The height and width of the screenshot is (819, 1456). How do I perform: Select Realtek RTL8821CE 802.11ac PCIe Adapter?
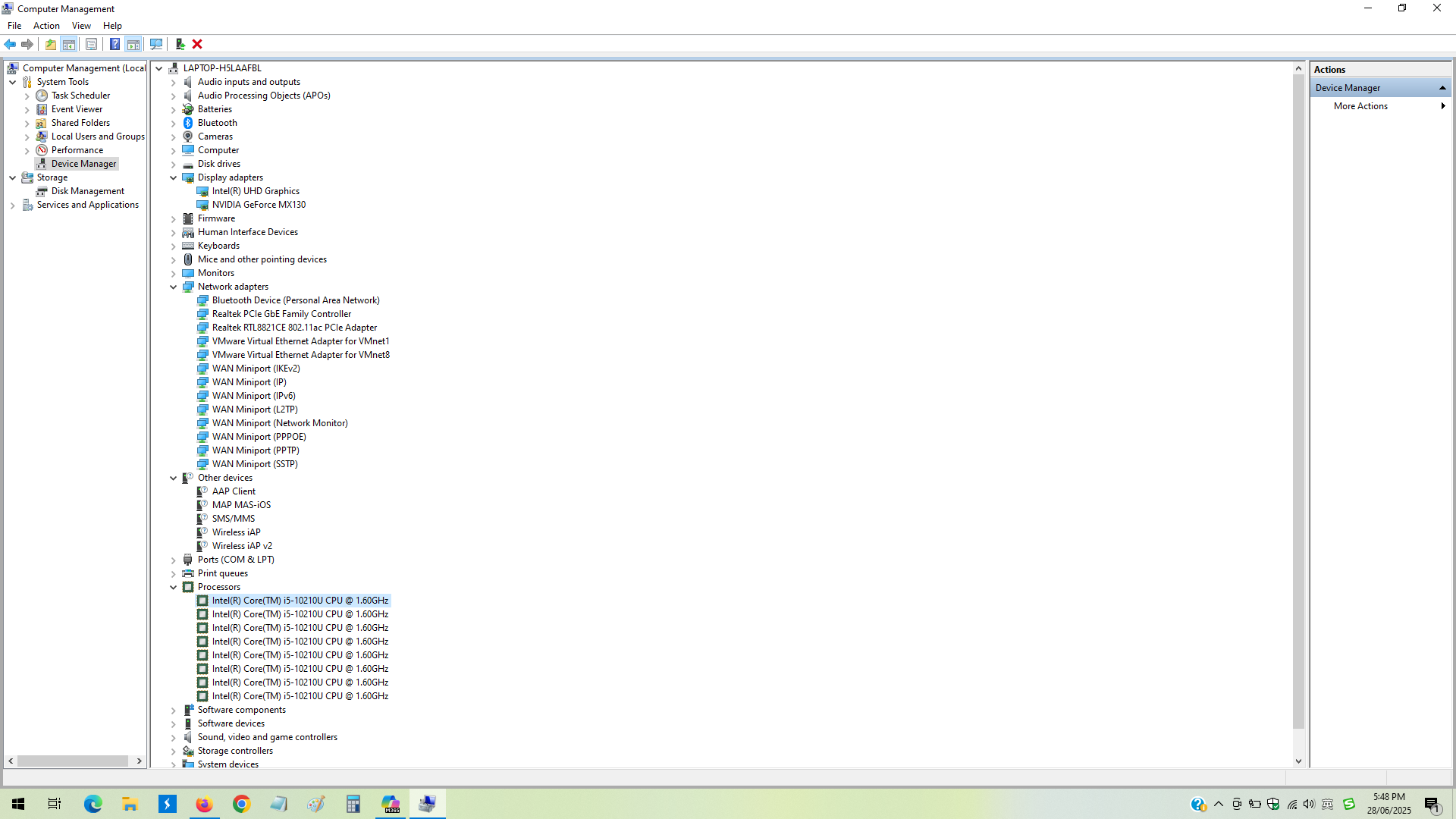294,328
